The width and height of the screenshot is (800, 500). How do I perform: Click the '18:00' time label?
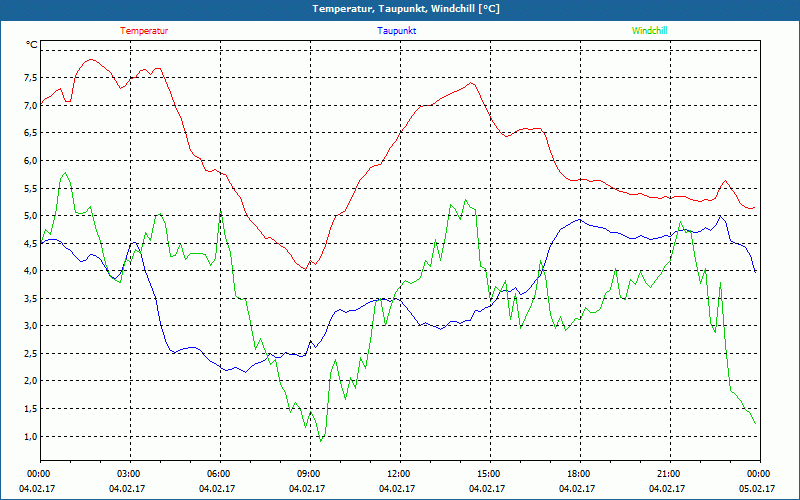(x=580, y=474)
